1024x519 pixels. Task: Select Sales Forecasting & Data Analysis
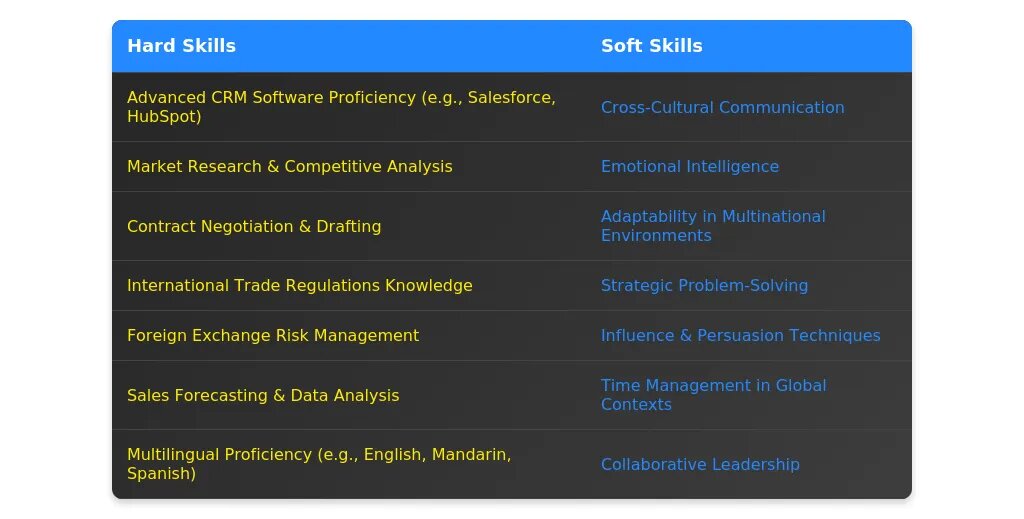[263, 395]
